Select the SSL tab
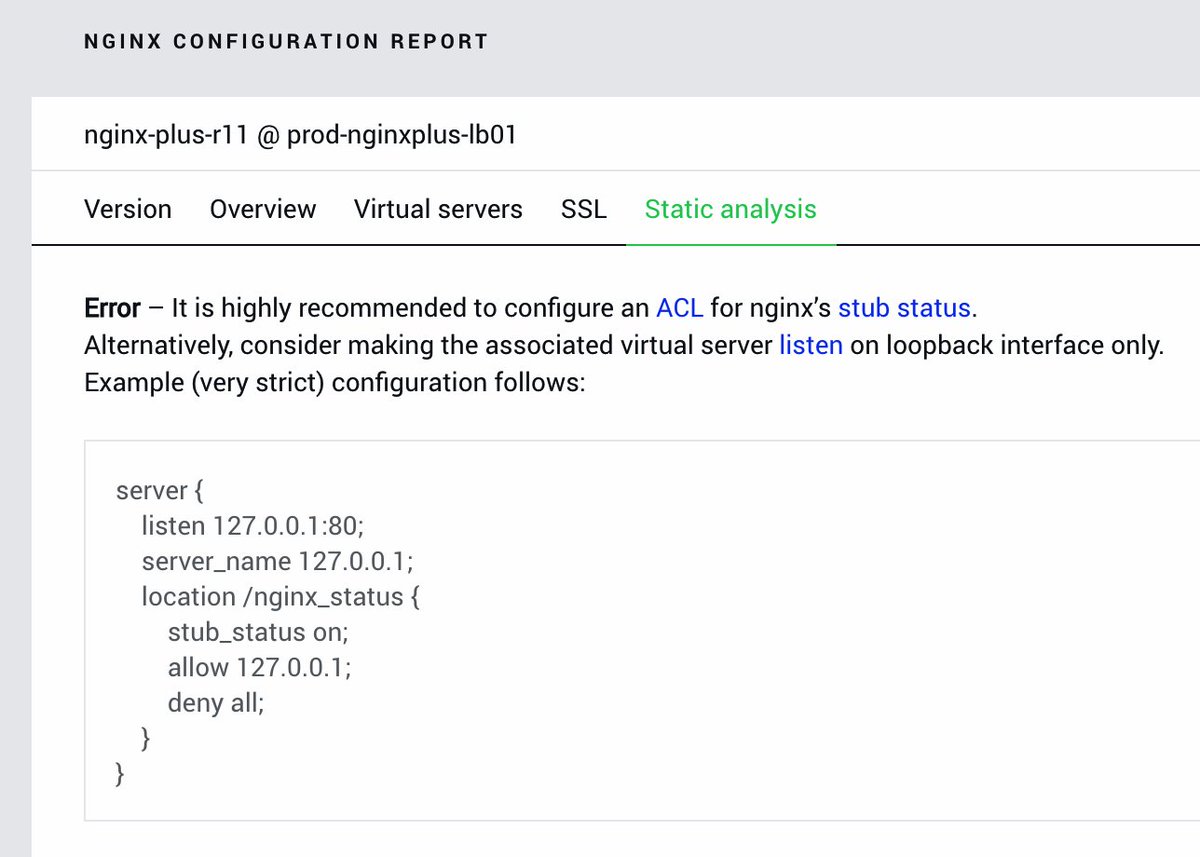Screen dimensions: 1200x857 pyautogui.click(x=584, y=209)
